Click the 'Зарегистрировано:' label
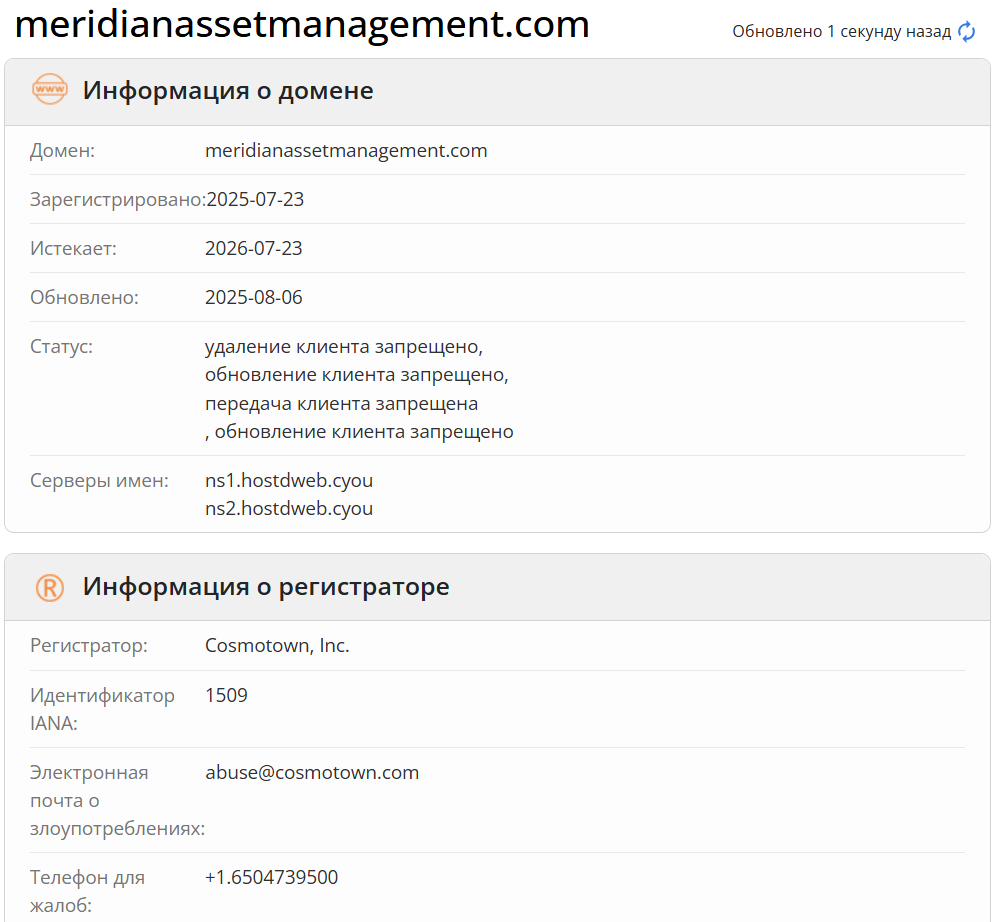This screenshot has width=997, height=922. coord(118,199)
